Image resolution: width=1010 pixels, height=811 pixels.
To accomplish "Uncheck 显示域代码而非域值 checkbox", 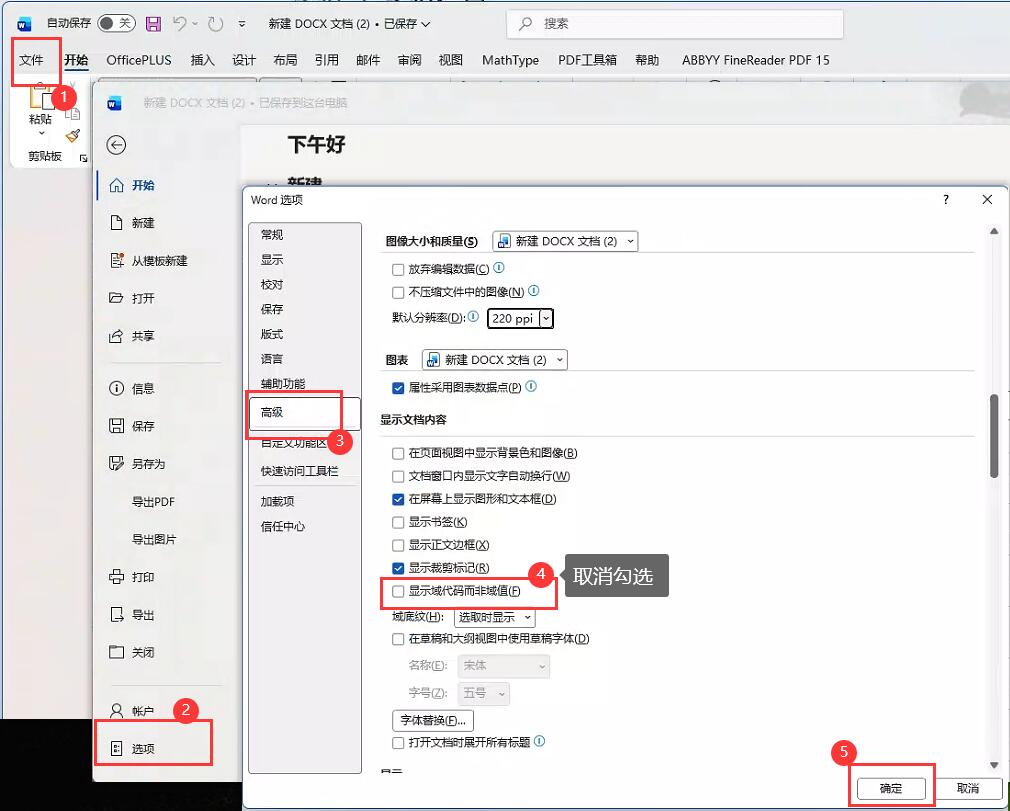I will coord(399,591).
